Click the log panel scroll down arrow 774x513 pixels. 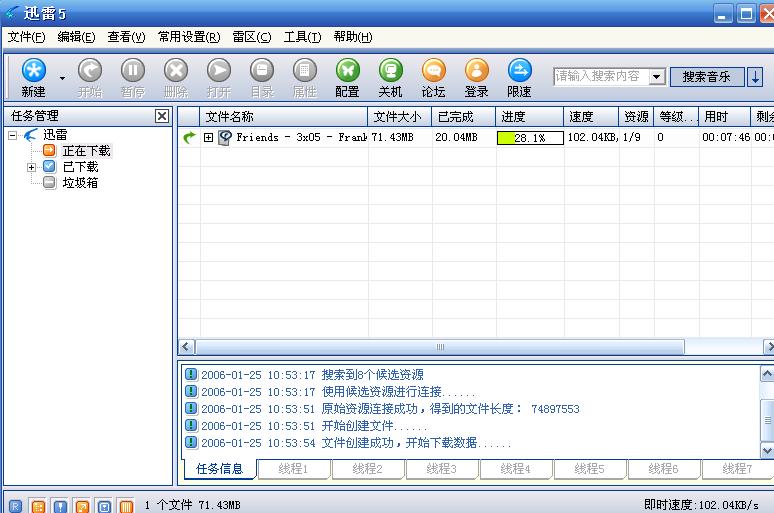point(767,450)
